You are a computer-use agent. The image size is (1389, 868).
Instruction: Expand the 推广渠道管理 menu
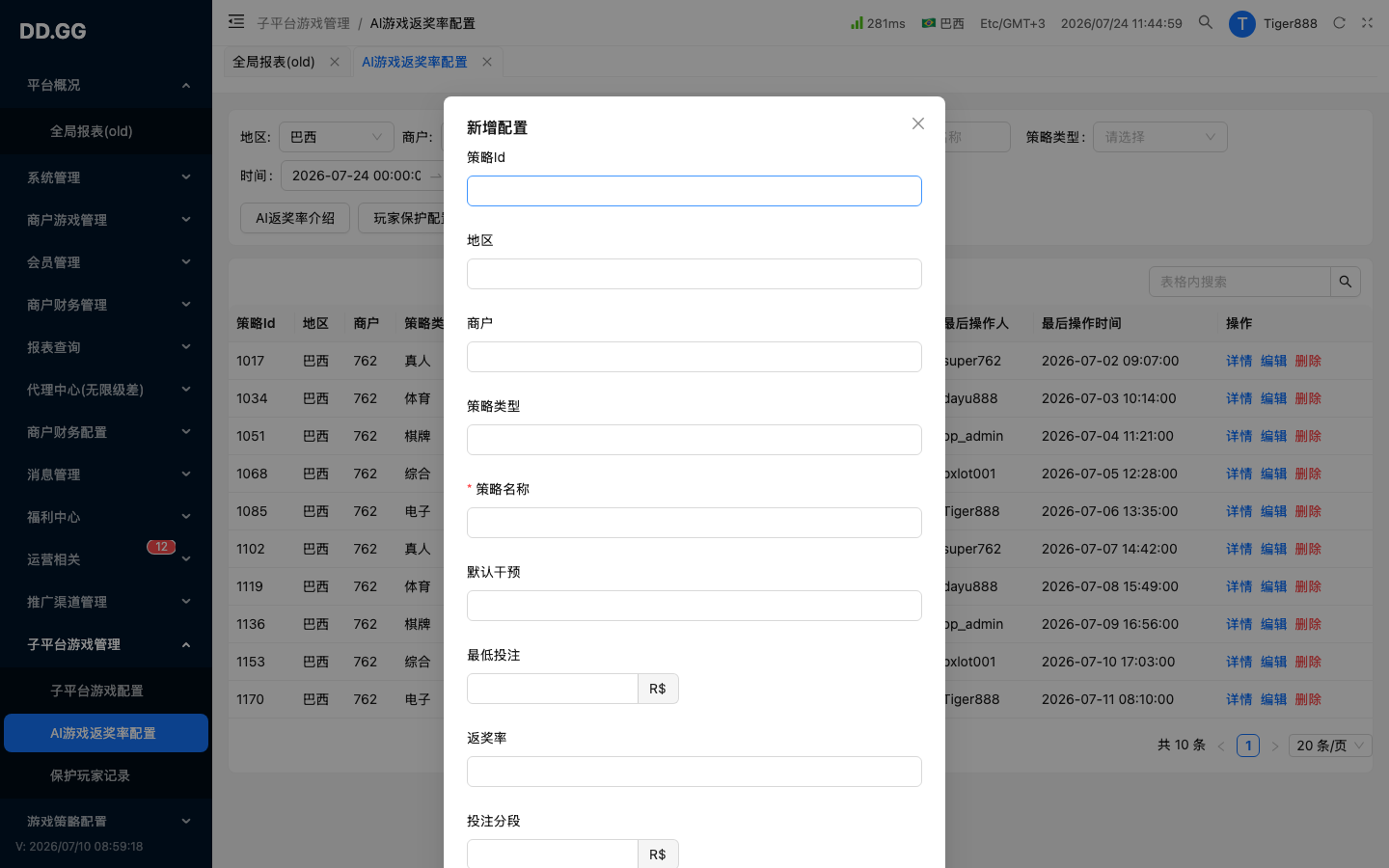click(x=106, y=602)
